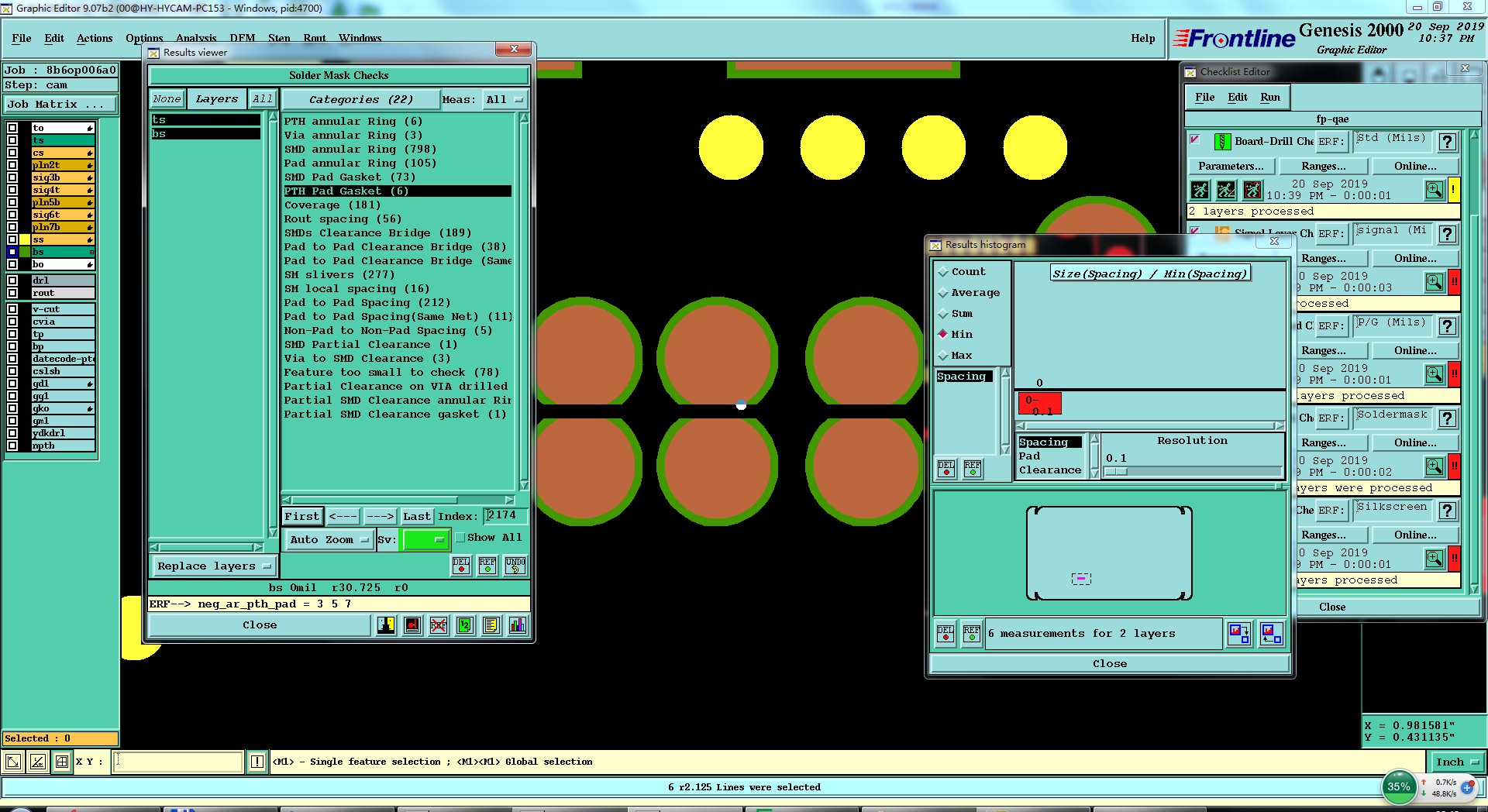Click the first run-check icon under Parameters
1488x812 pixels.
pyautogui.click(x=1200, y=190)
